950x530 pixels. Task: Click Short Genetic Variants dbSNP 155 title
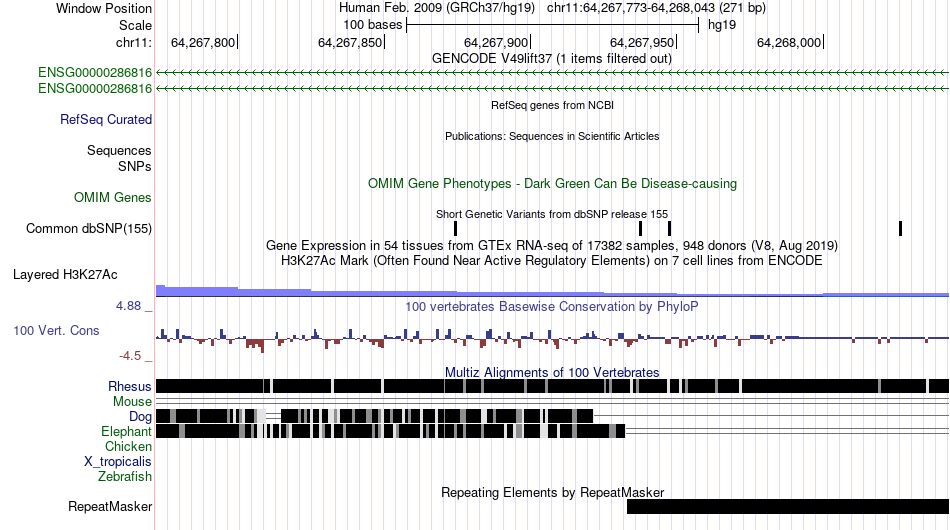[552, 214]
